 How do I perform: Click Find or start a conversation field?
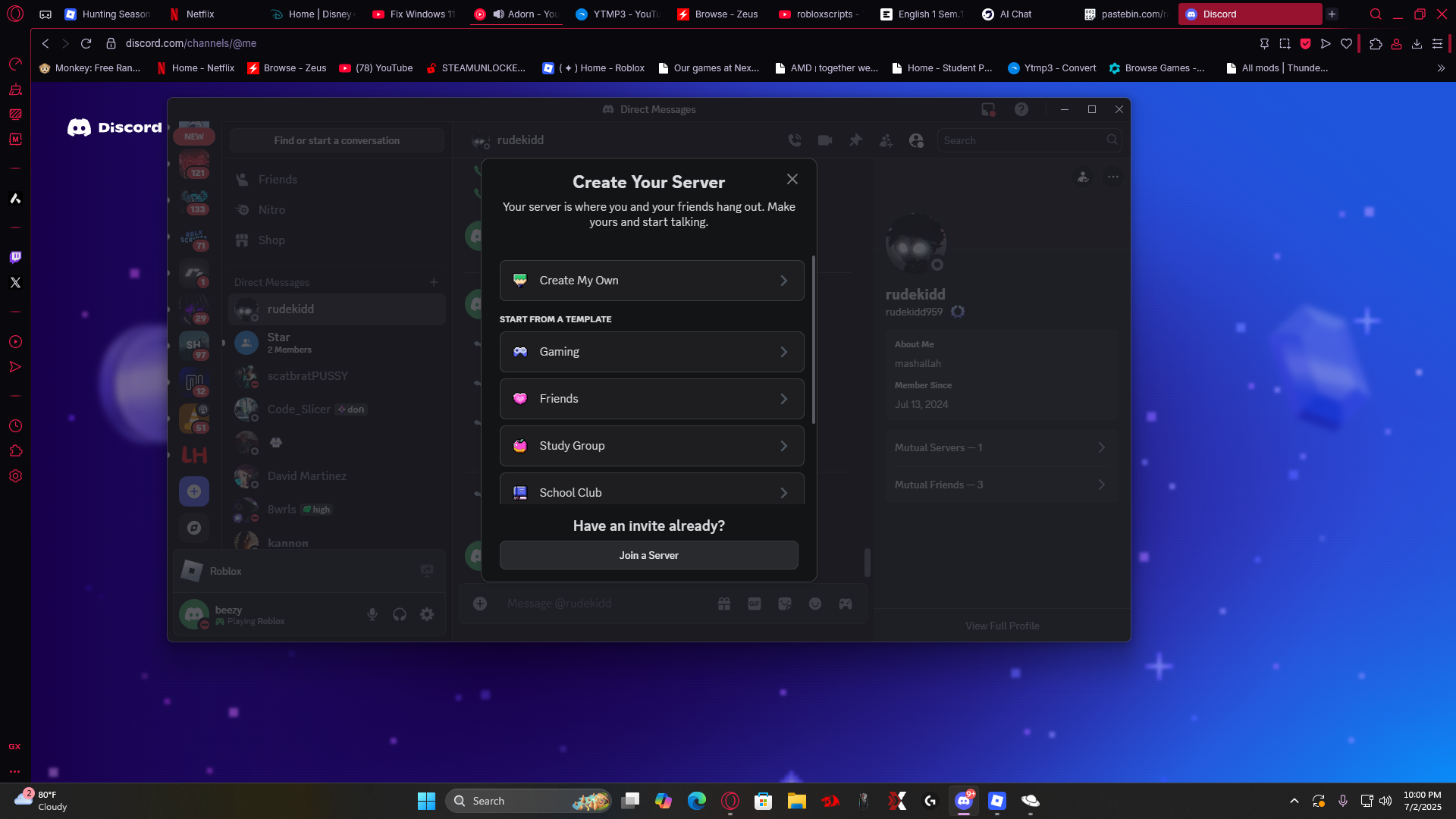[x=337, y=140]
